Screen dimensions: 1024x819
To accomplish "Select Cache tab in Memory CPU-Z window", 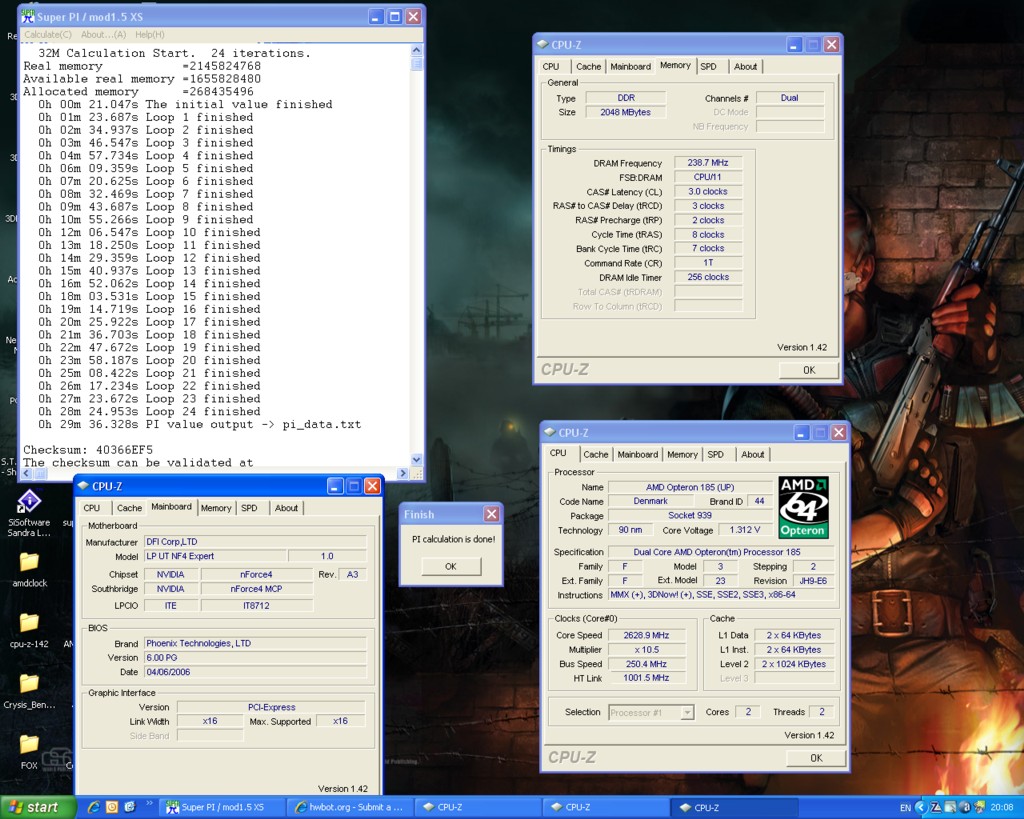I will pos(588,67).
